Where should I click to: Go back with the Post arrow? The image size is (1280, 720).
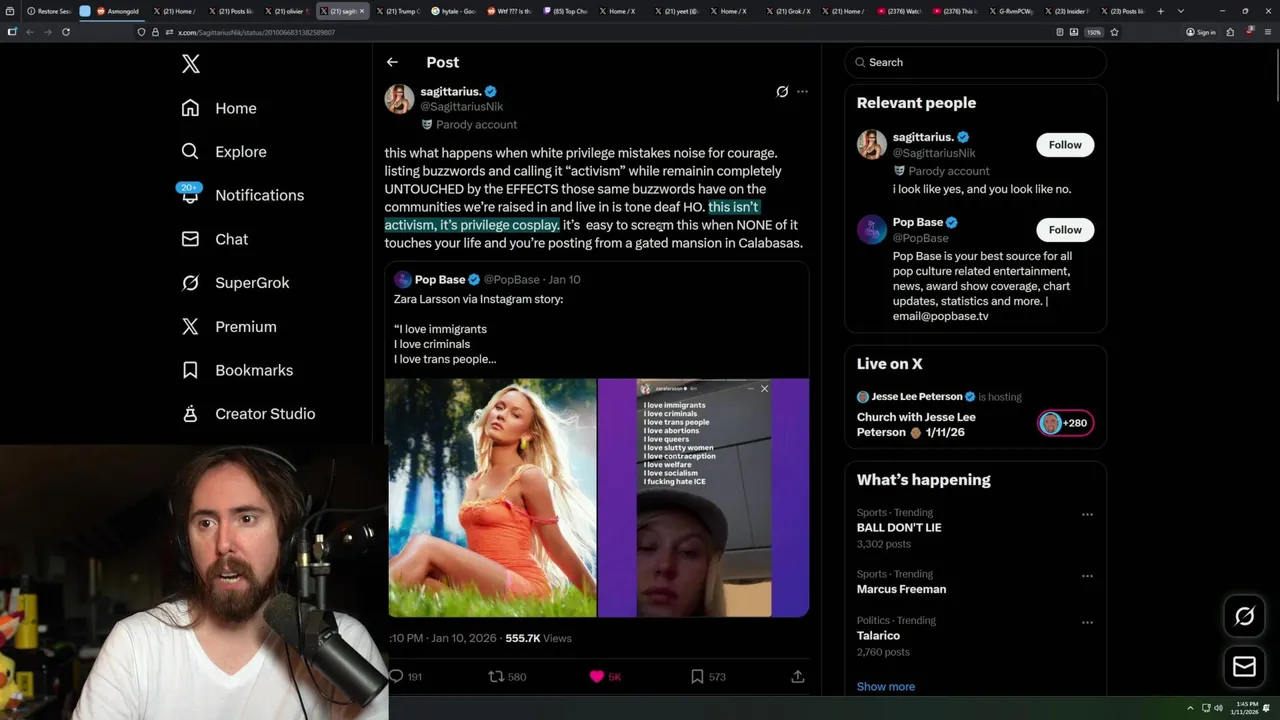[x=392, y=62]
